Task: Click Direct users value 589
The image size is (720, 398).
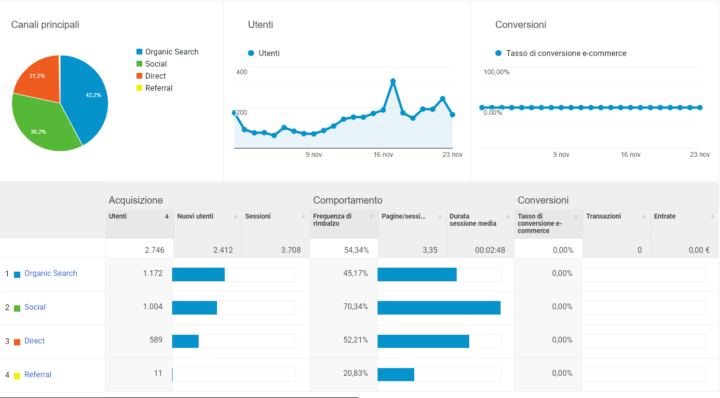Action: click(x=156, y=340)
